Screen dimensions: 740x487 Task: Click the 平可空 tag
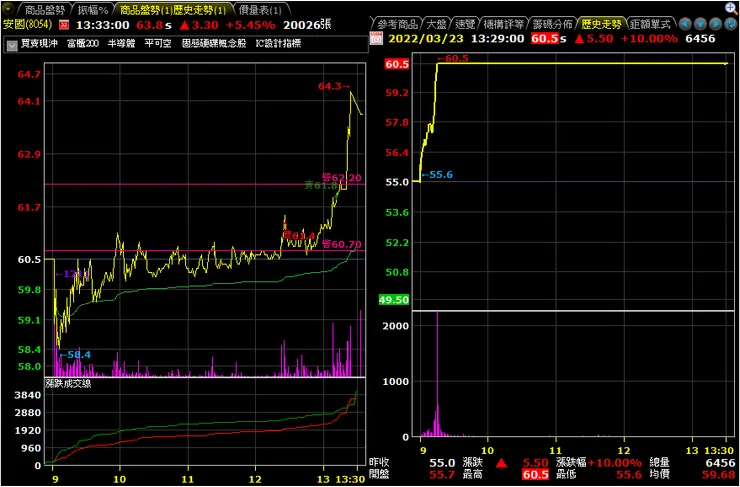158,44
